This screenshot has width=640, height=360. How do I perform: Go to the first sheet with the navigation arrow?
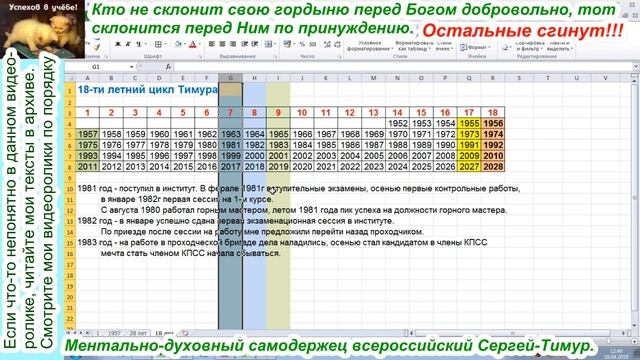68,333
